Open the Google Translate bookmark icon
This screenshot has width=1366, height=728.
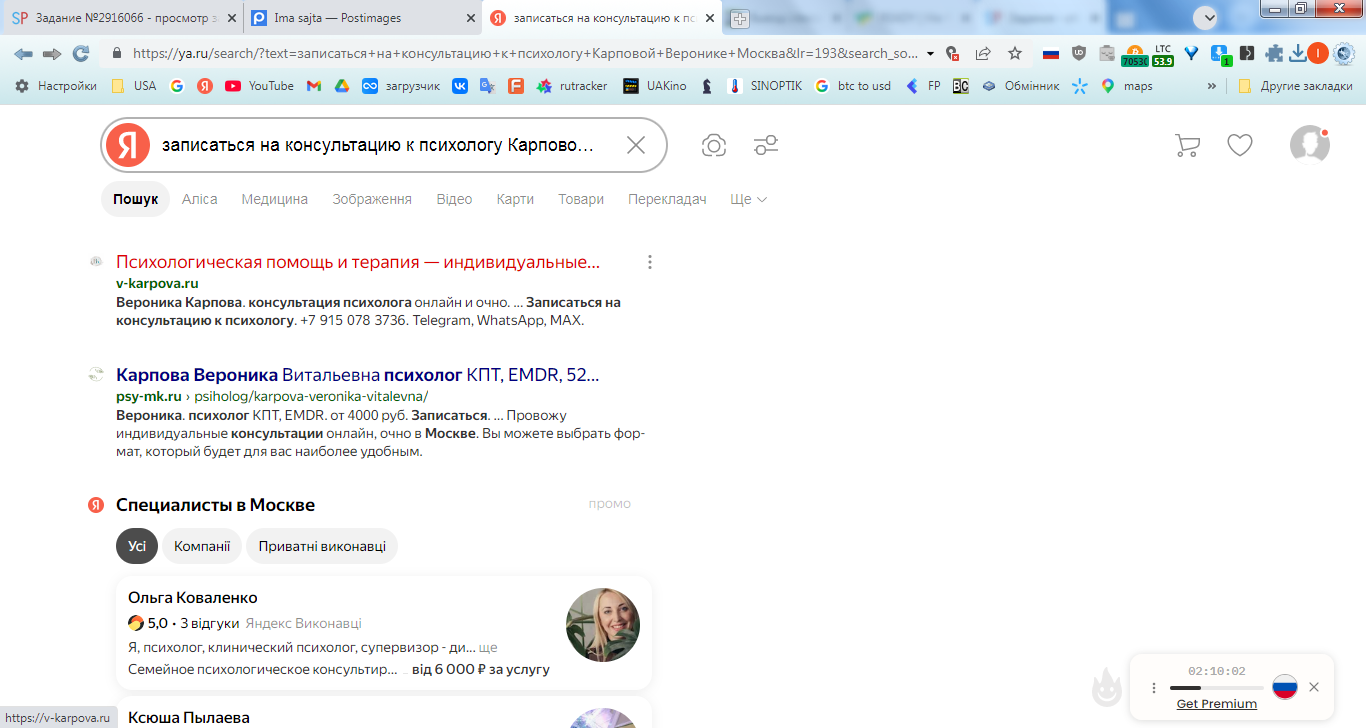tap(487, 86)
